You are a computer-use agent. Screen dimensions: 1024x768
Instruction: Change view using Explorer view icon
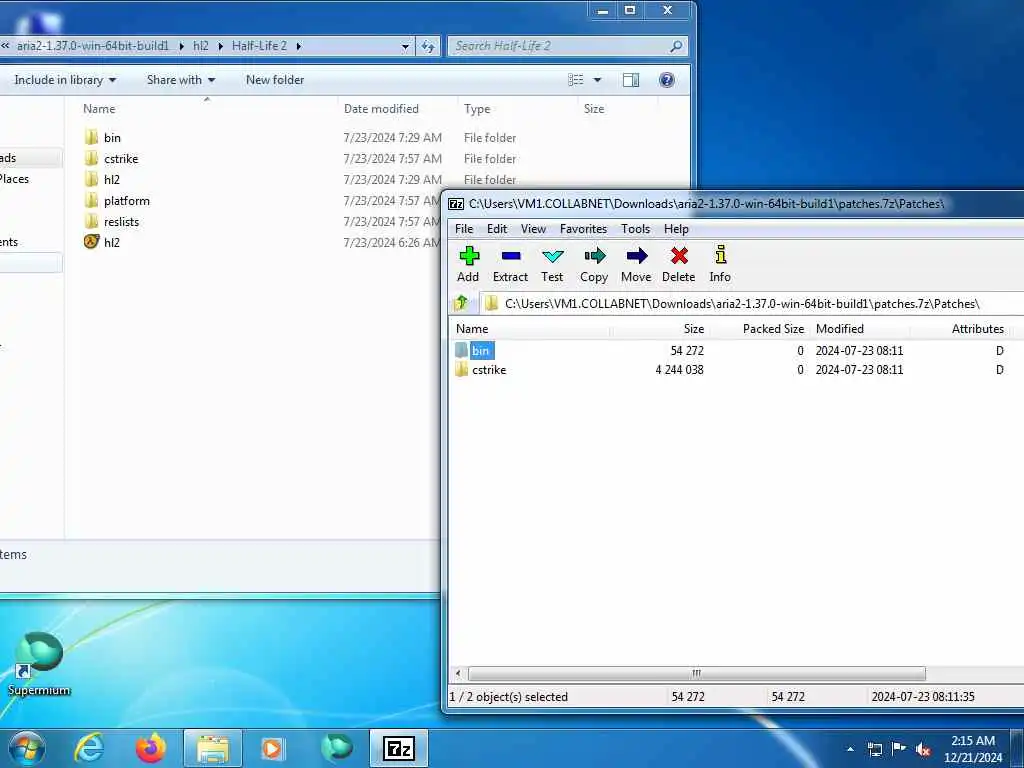point(576,80)
